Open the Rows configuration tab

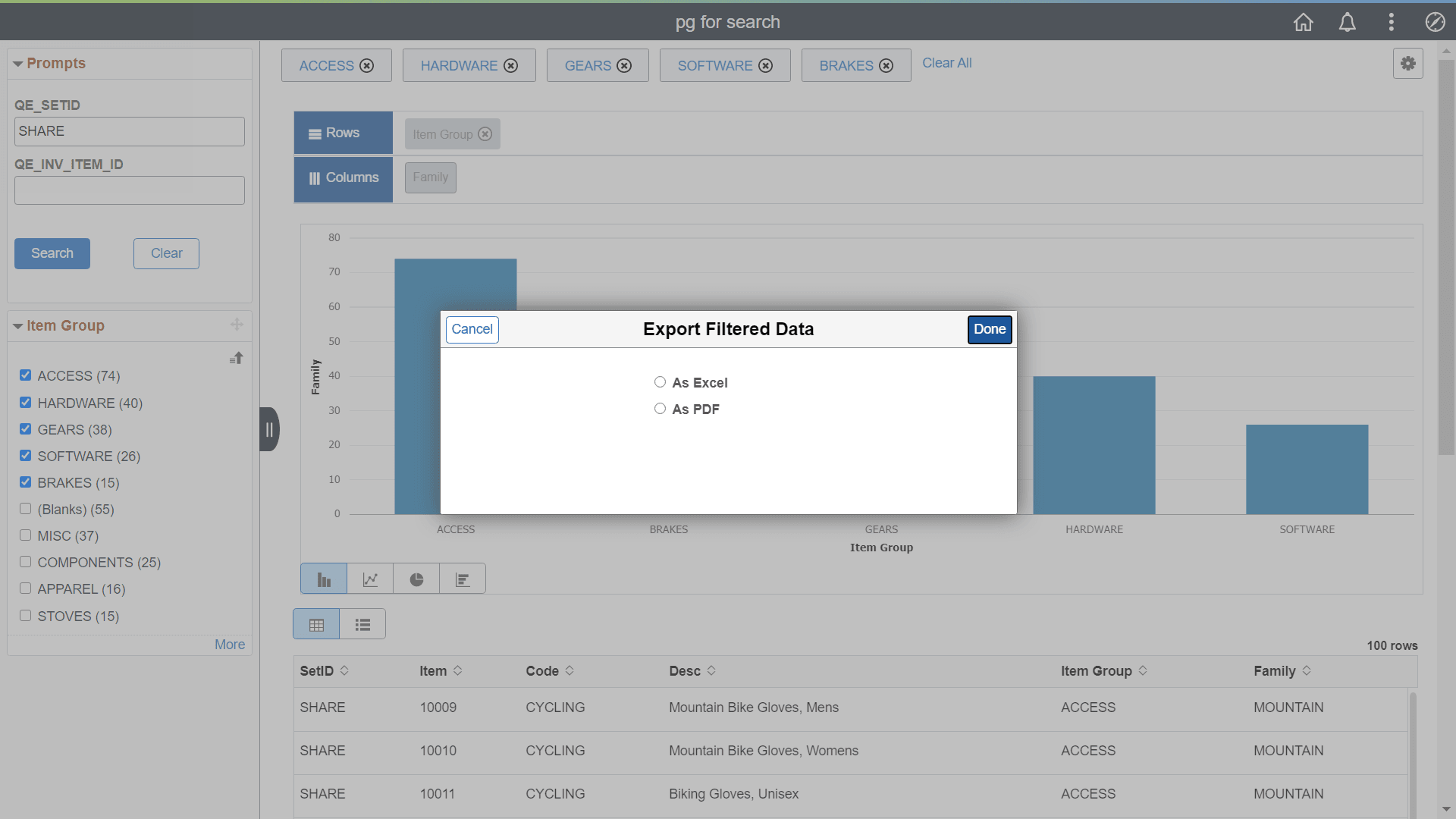[x=343, y=132]
